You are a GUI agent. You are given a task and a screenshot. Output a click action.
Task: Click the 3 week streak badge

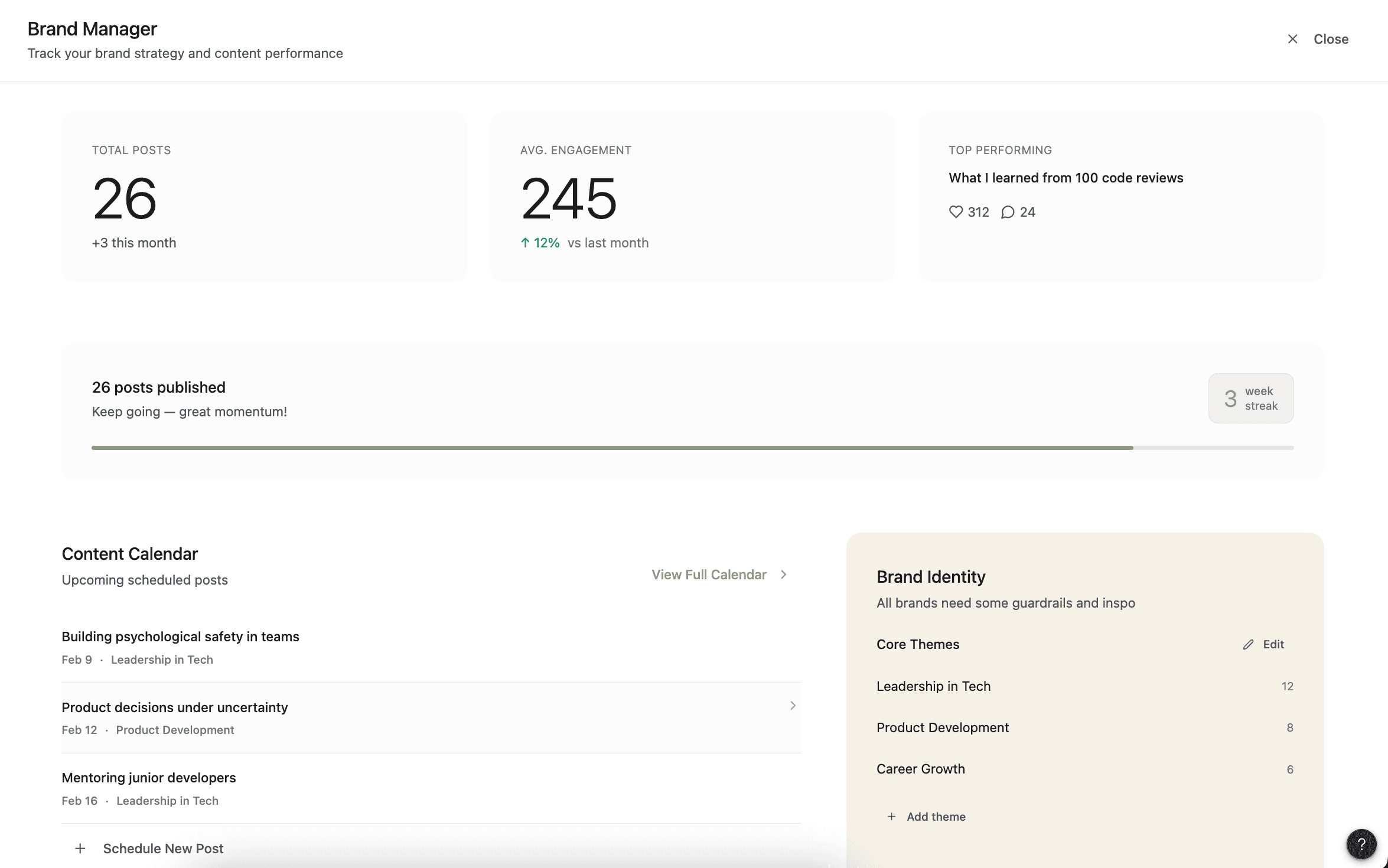(1250, 398)
